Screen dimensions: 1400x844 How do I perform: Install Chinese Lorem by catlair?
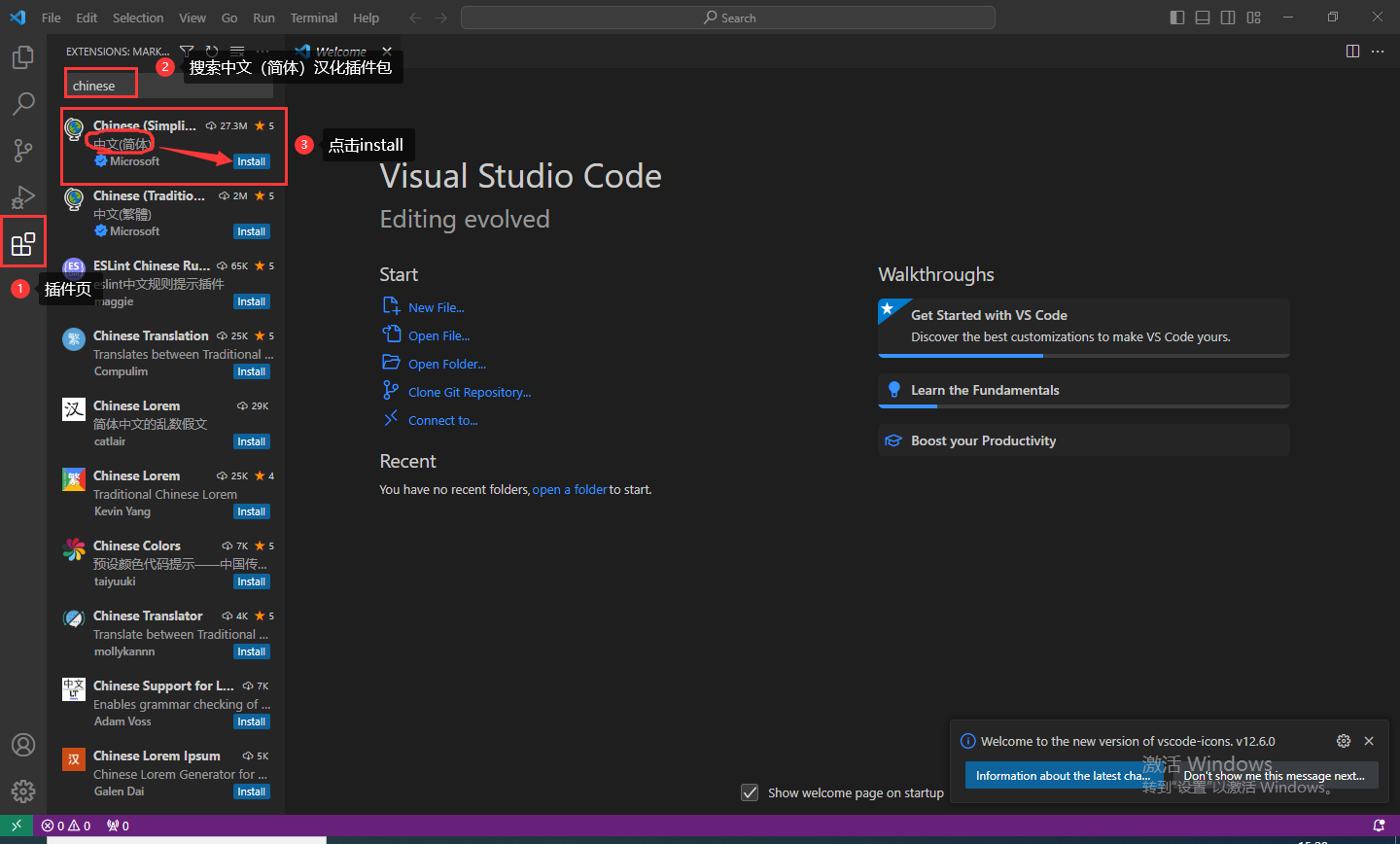point(252,441)
